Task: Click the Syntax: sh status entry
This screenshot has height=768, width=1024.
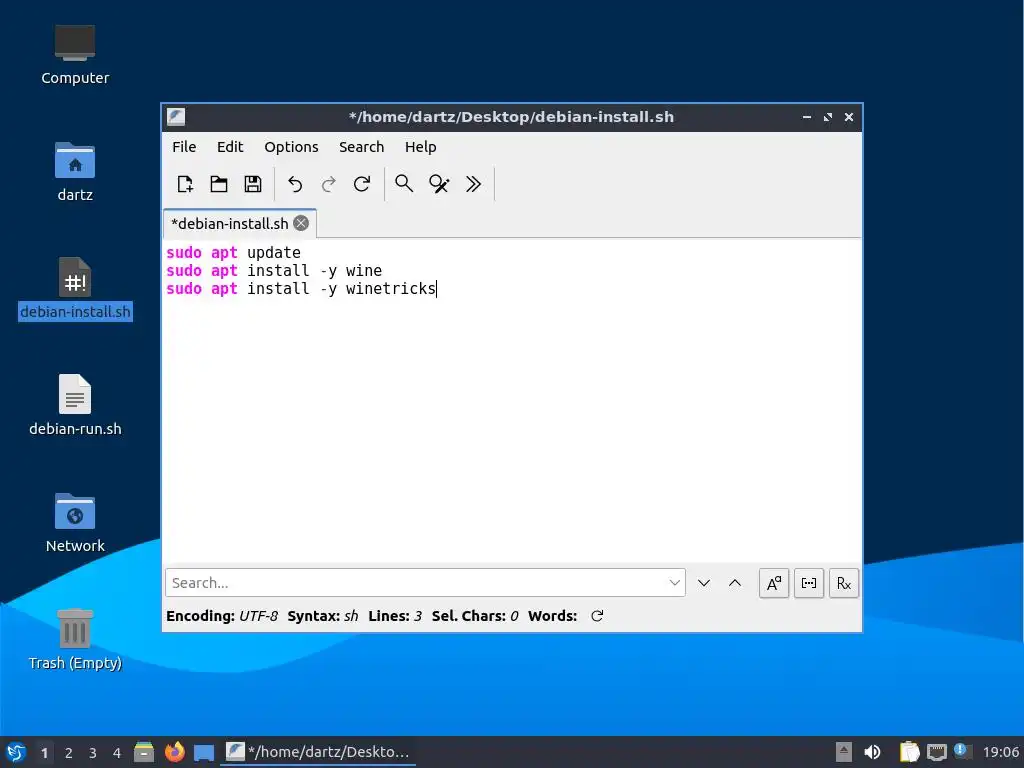Action: [323, 616]
